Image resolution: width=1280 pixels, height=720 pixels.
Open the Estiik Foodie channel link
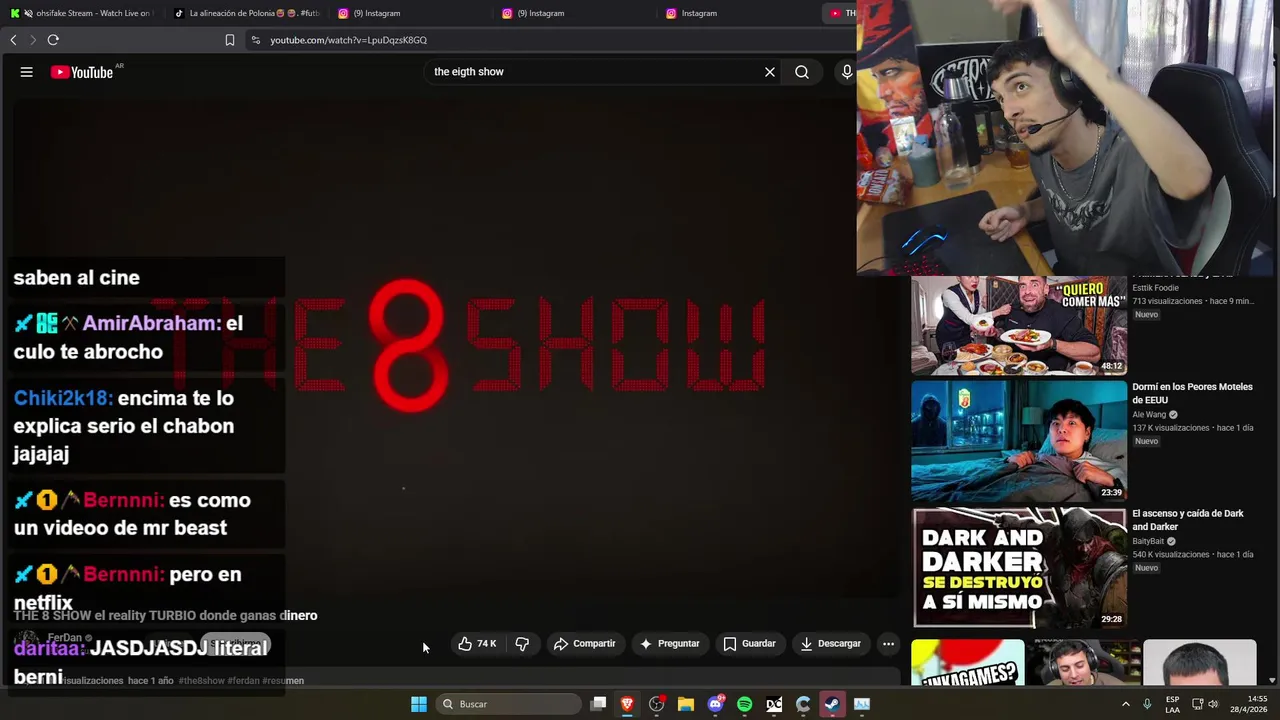1155,288
